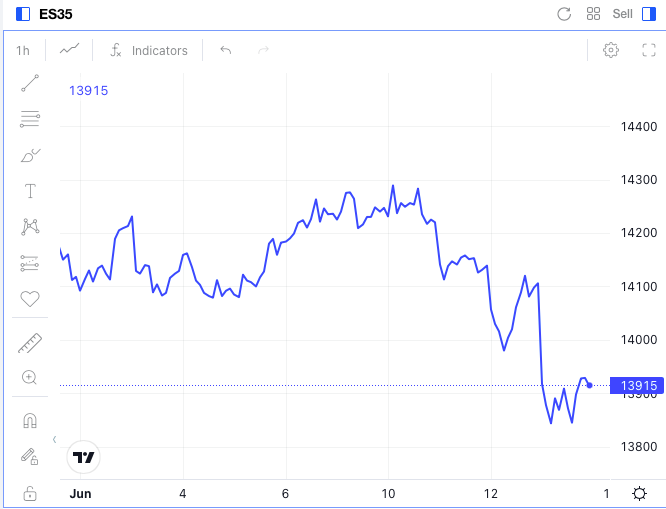The image size is (666, 509).
Task: Click the 13800 price scale label
Action: (639, 447)
